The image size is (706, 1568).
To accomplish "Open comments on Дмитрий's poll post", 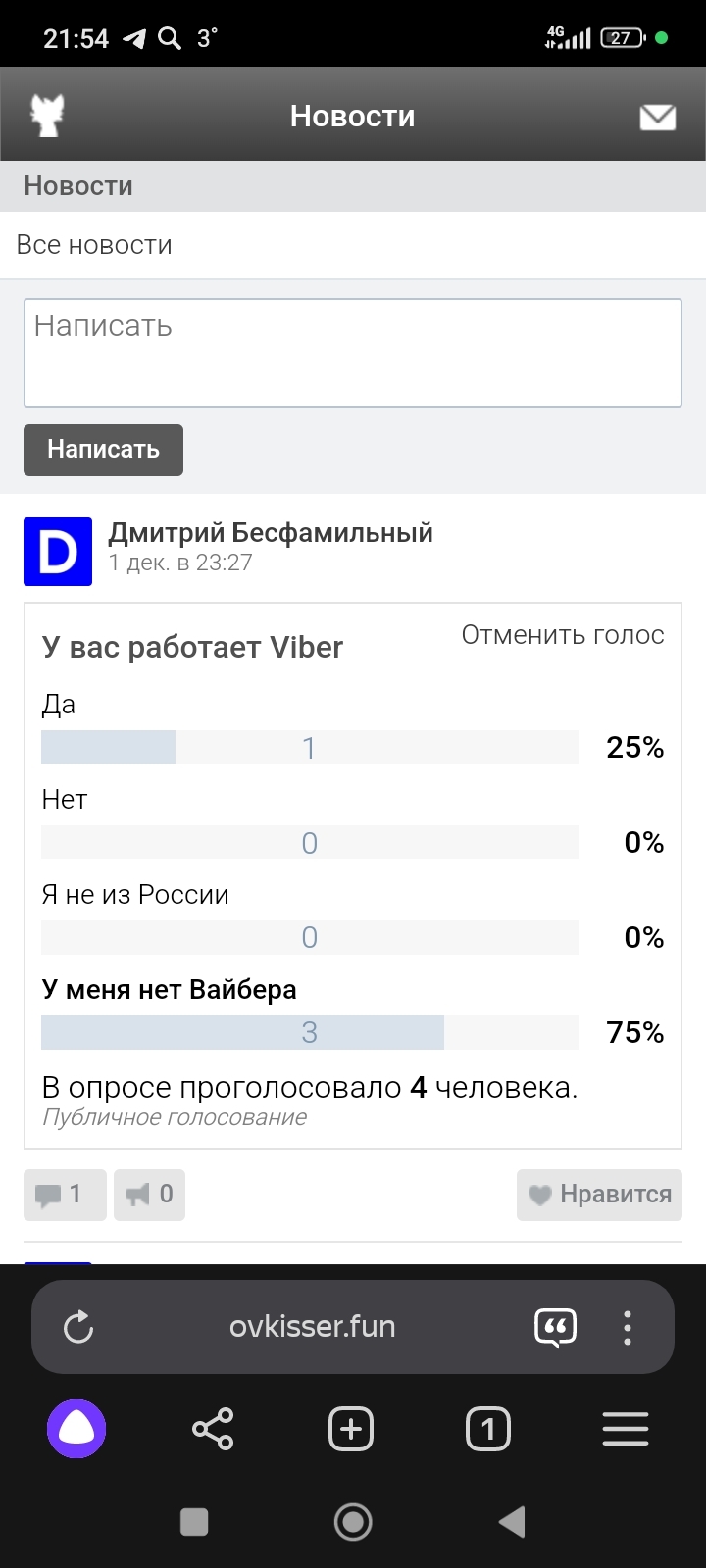I will [64, 1194].
